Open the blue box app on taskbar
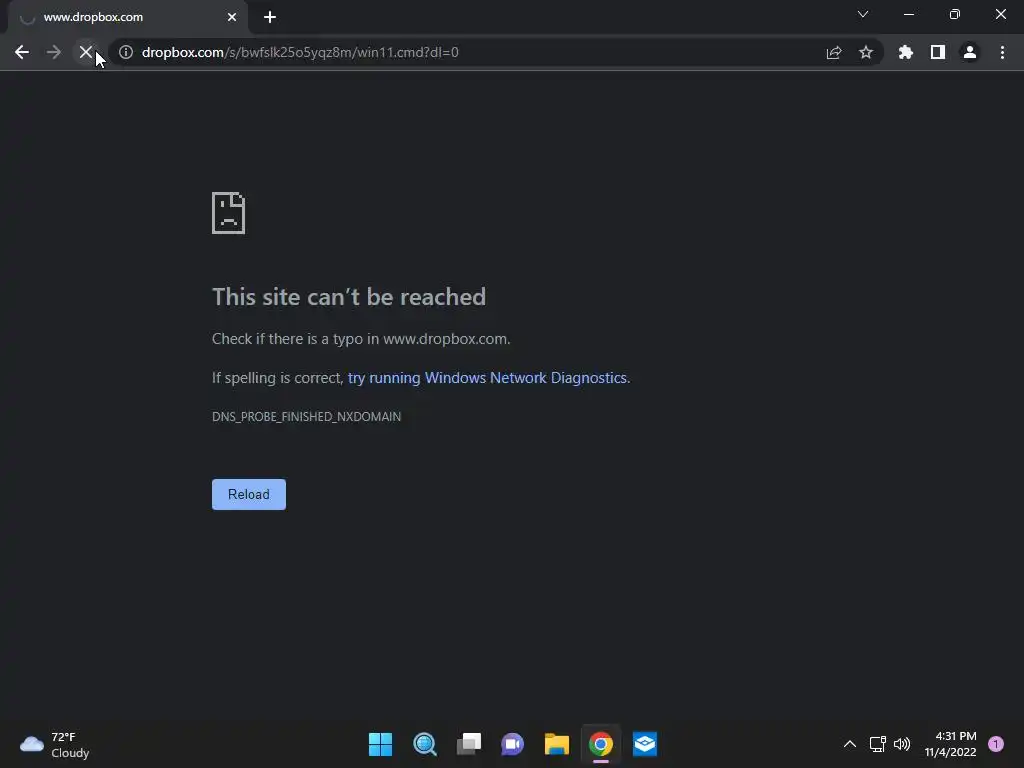The image size is (1024, 768). [x=645, y=744]
